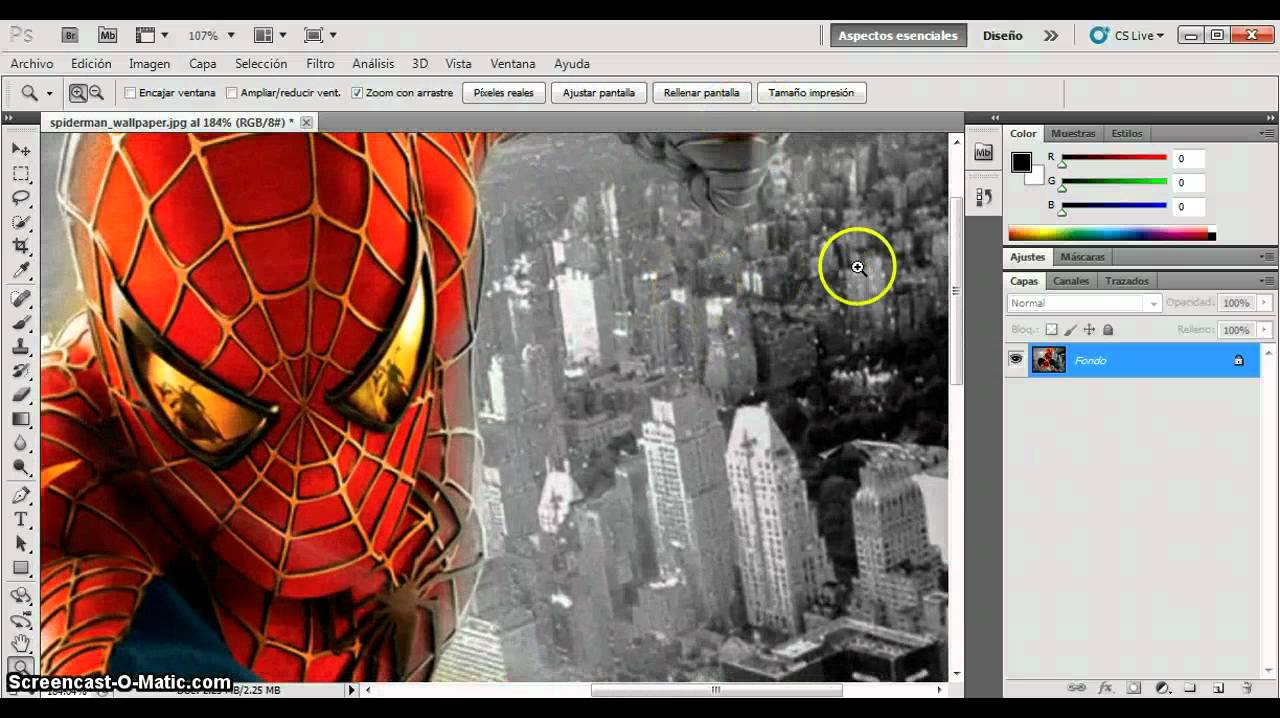Select the Move tool
1280x718 pixels.
coord(21,149)
